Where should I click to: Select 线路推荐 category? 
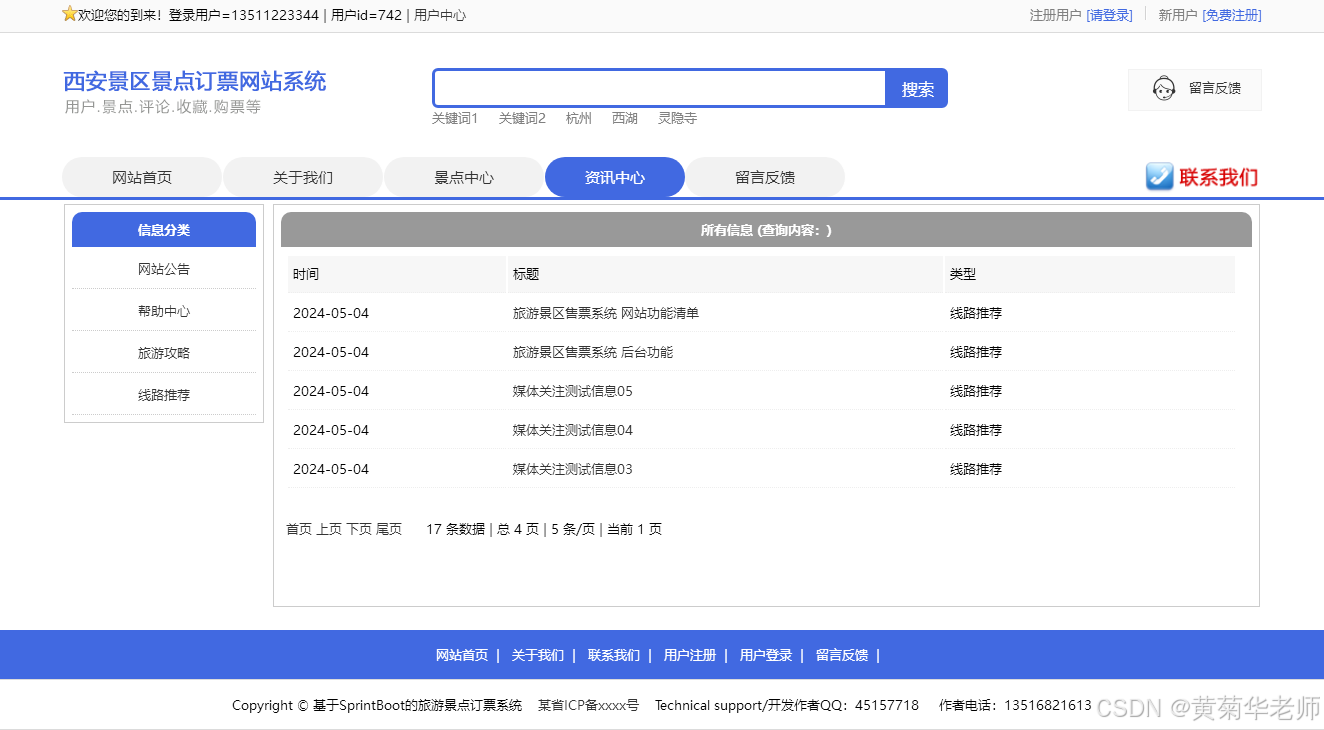(163, 395)
